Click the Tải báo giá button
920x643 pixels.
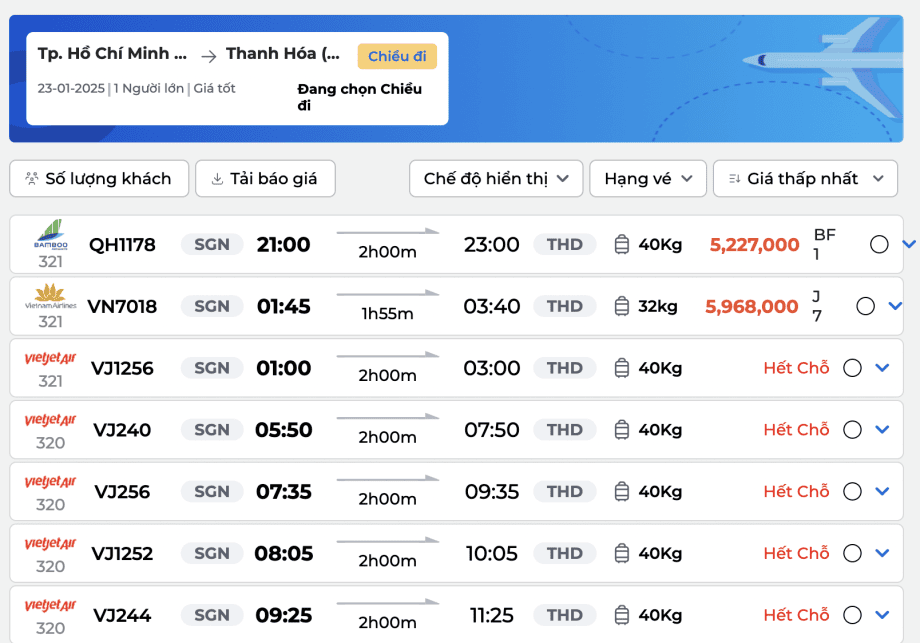click(x=265, y=179)
